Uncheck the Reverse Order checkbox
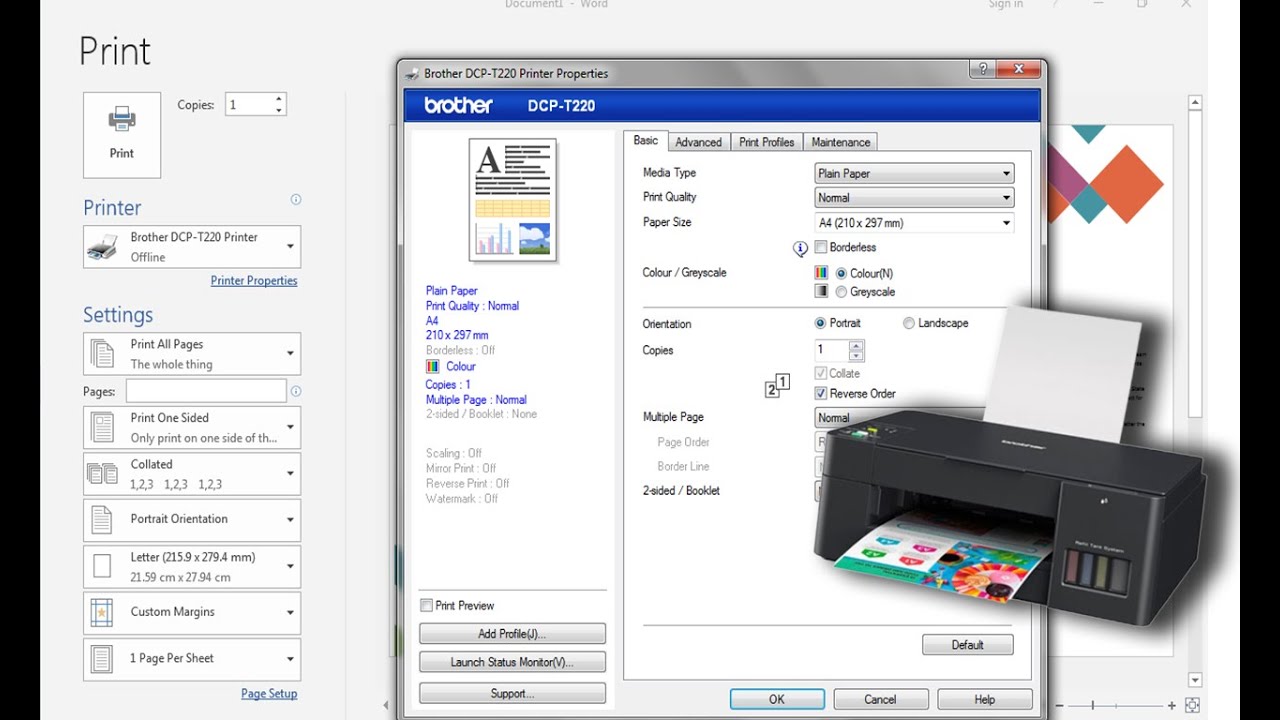1280x720 pixels. (x=821, y=393)
